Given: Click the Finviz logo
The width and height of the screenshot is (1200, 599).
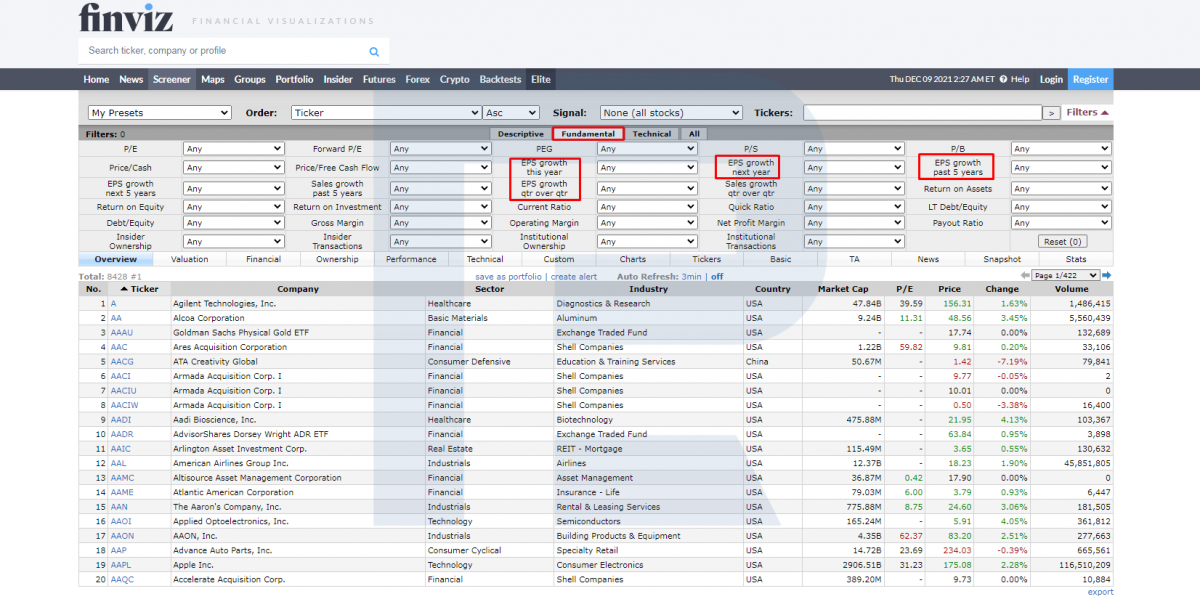Looking at the screenshot, I should [127, 18].
